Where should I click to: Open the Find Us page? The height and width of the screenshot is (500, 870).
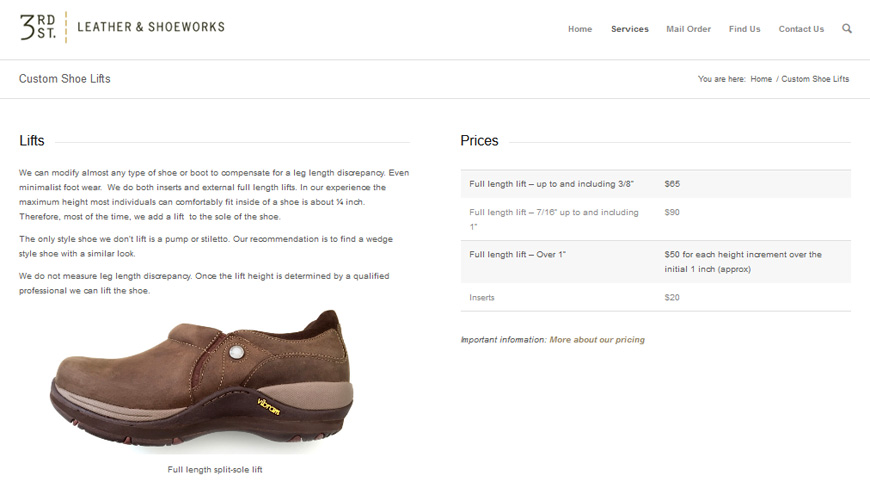click(x=745, y=29)
